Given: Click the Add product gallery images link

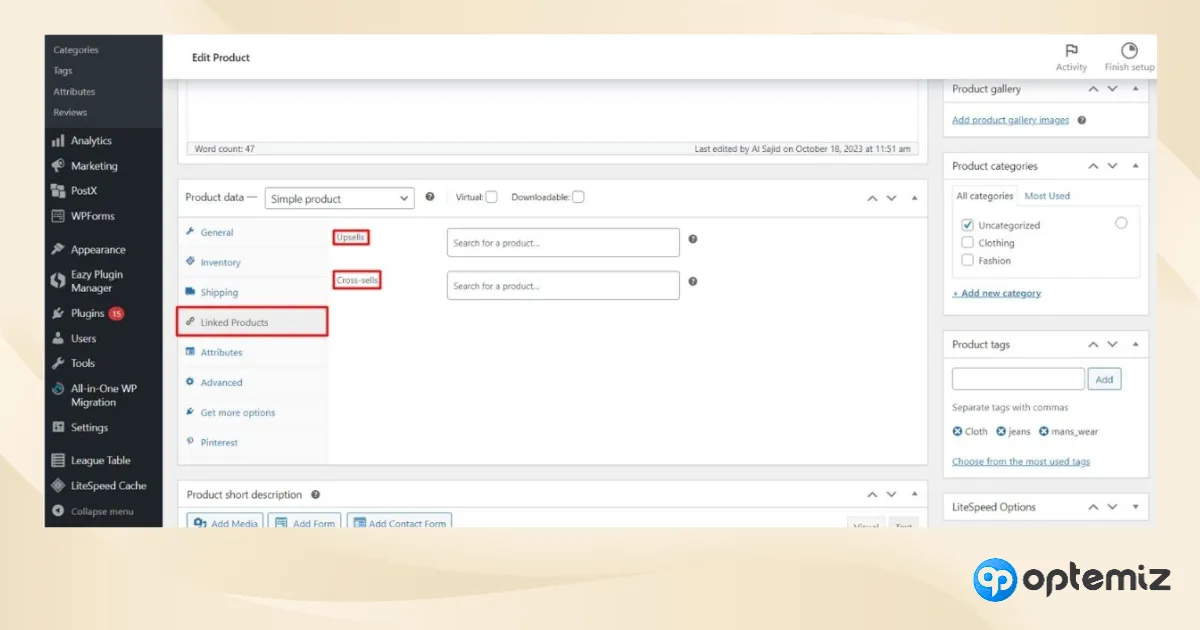Looking at the screenshot, I should (1010, 120).
